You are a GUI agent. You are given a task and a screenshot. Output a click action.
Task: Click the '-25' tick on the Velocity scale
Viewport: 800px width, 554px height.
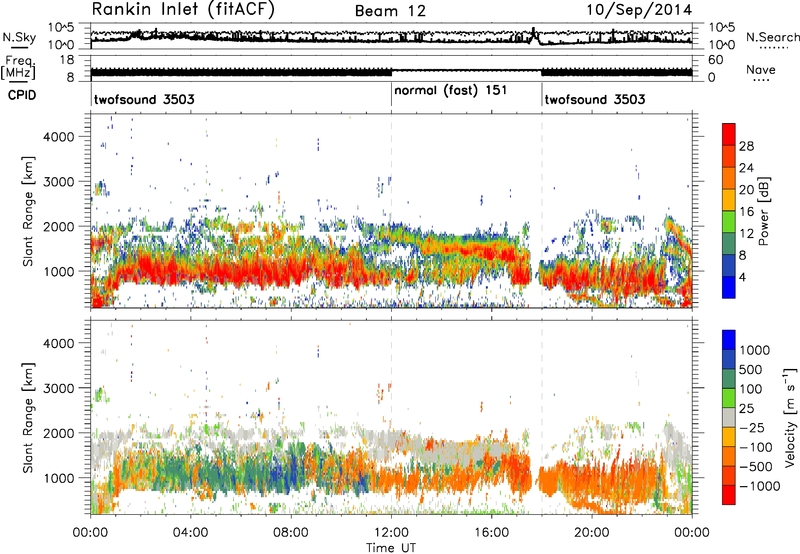coord(755,427)
